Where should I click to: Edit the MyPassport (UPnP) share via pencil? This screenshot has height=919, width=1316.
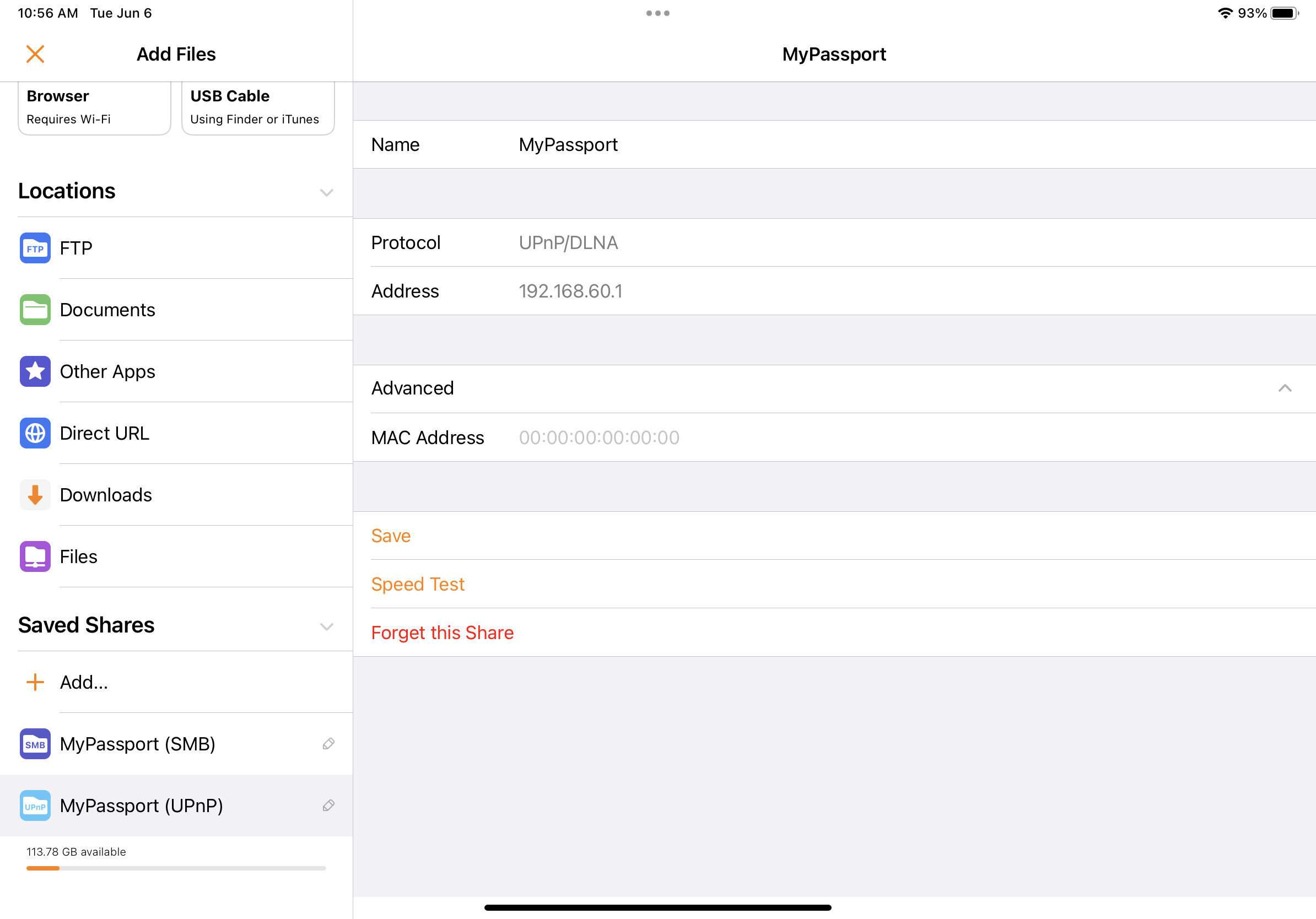[x=328, y=806]
